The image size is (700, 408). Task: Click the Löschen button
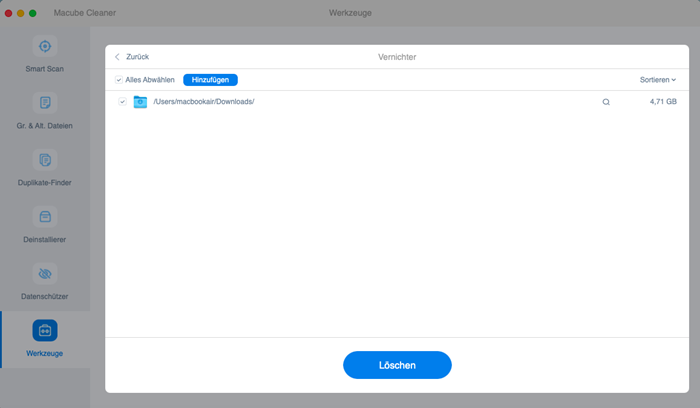(397, 365)
